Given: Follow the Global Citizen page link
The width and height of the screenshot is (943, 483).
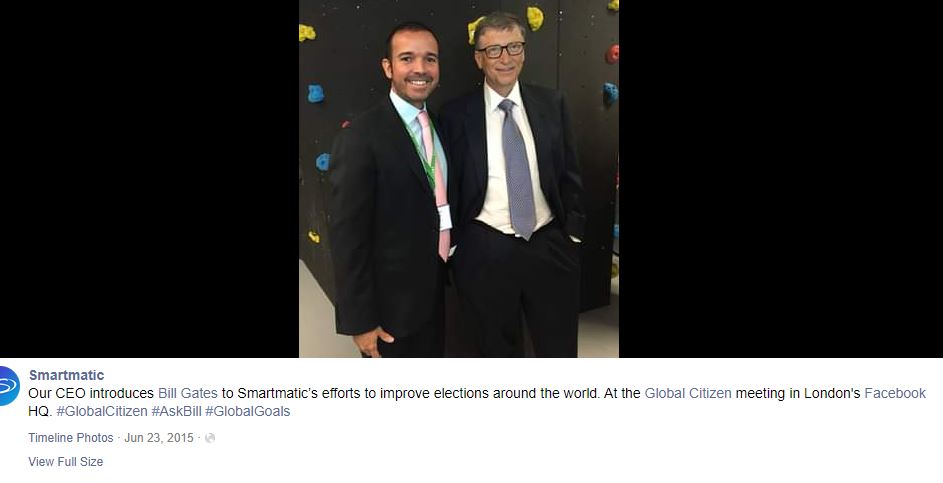Looking at the screenshot, I should tap(688, 393).
